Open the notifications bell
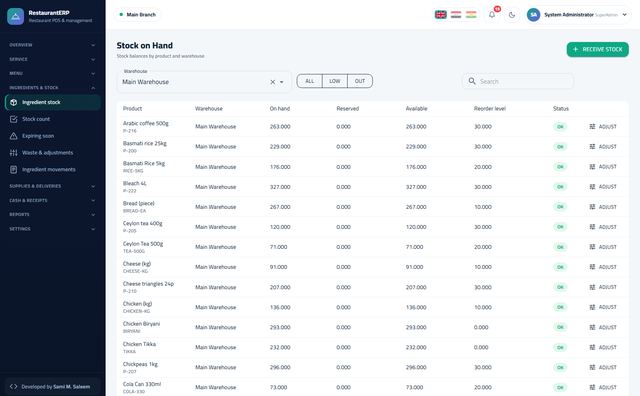Image resolution: width=640 pixels, height=396 pixels. tap(492, 15)
